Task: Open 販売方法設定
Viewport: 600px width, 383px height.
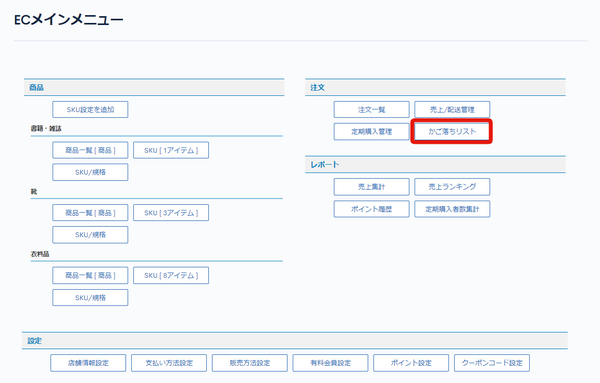Action: click(x=250, y=363)
